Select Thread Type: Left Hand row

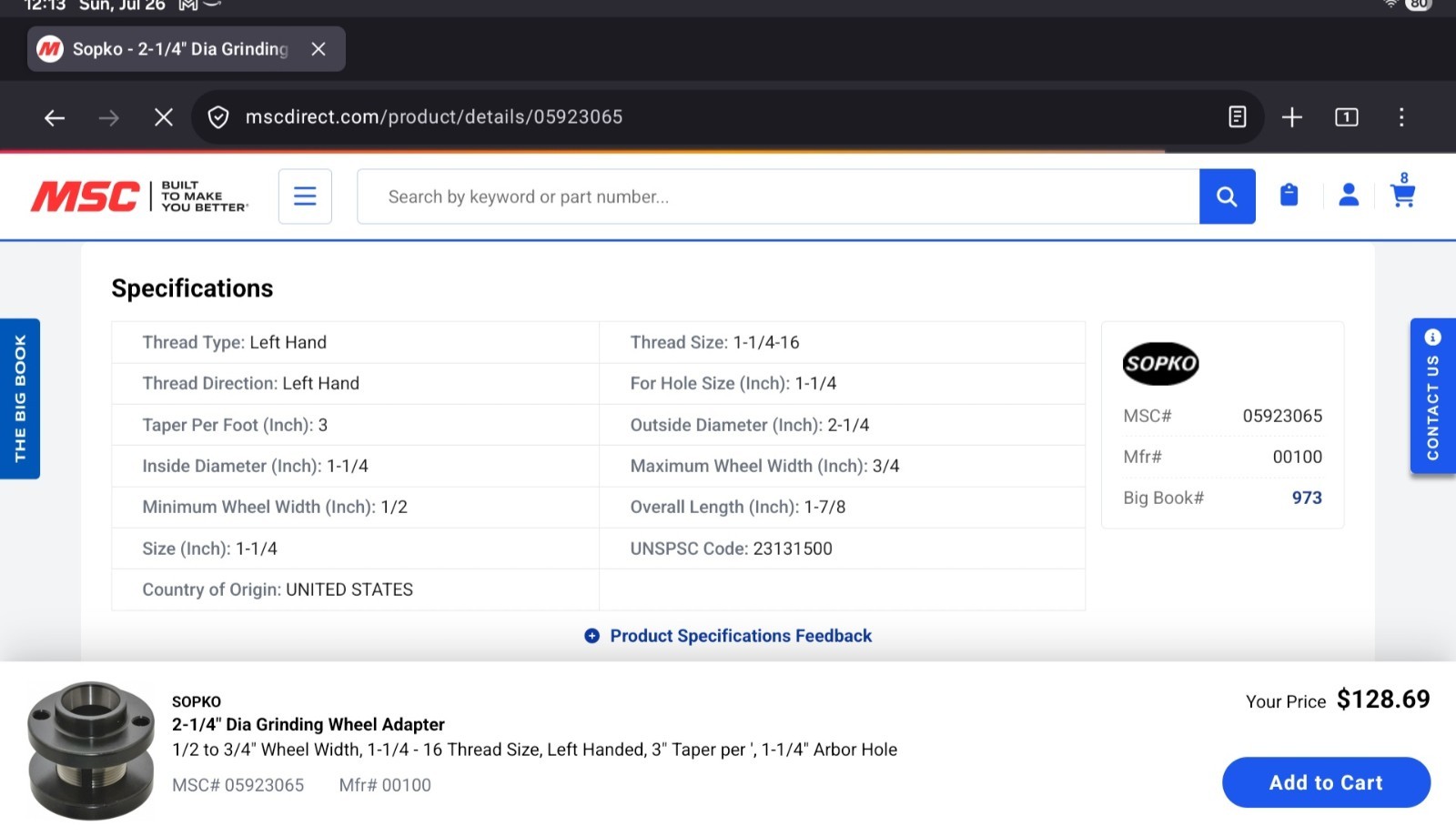(355, 342)
